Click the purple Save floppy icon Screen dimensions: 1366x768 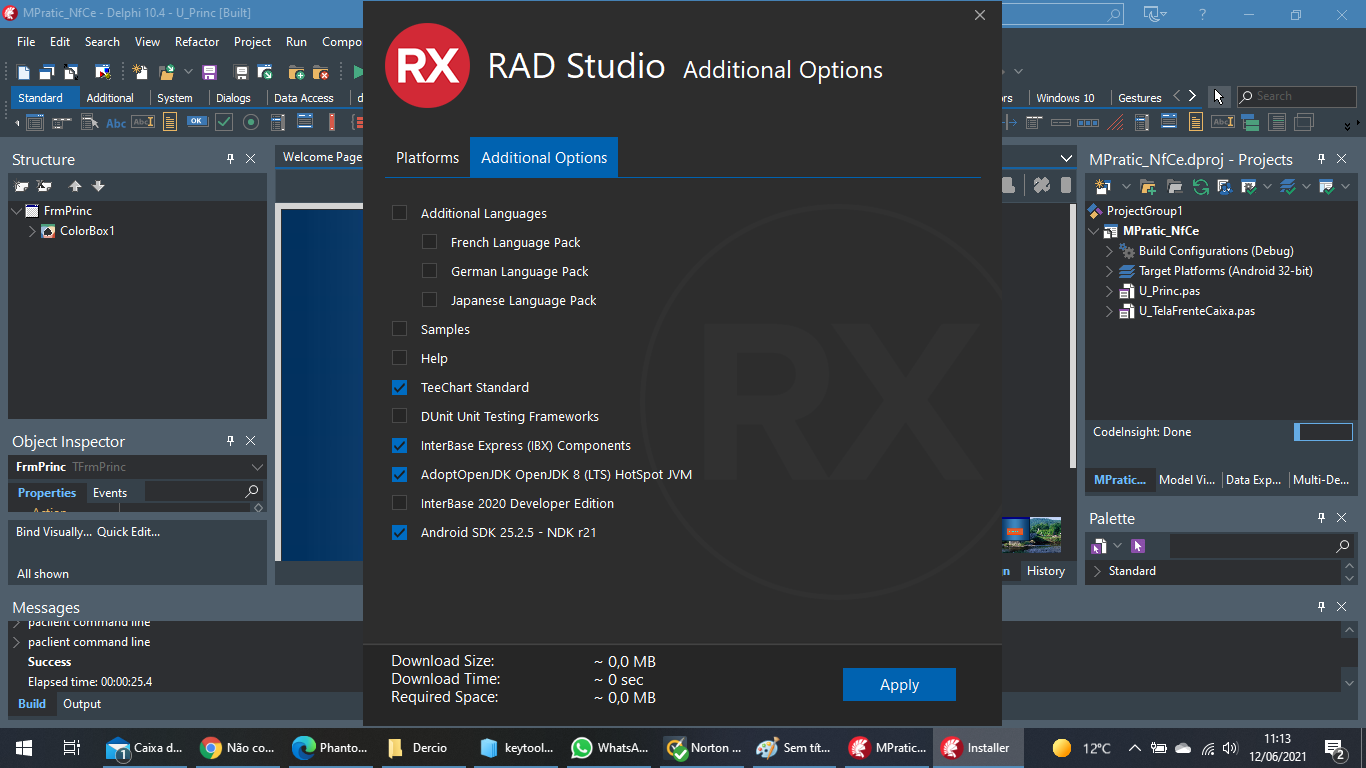[209, 72]
